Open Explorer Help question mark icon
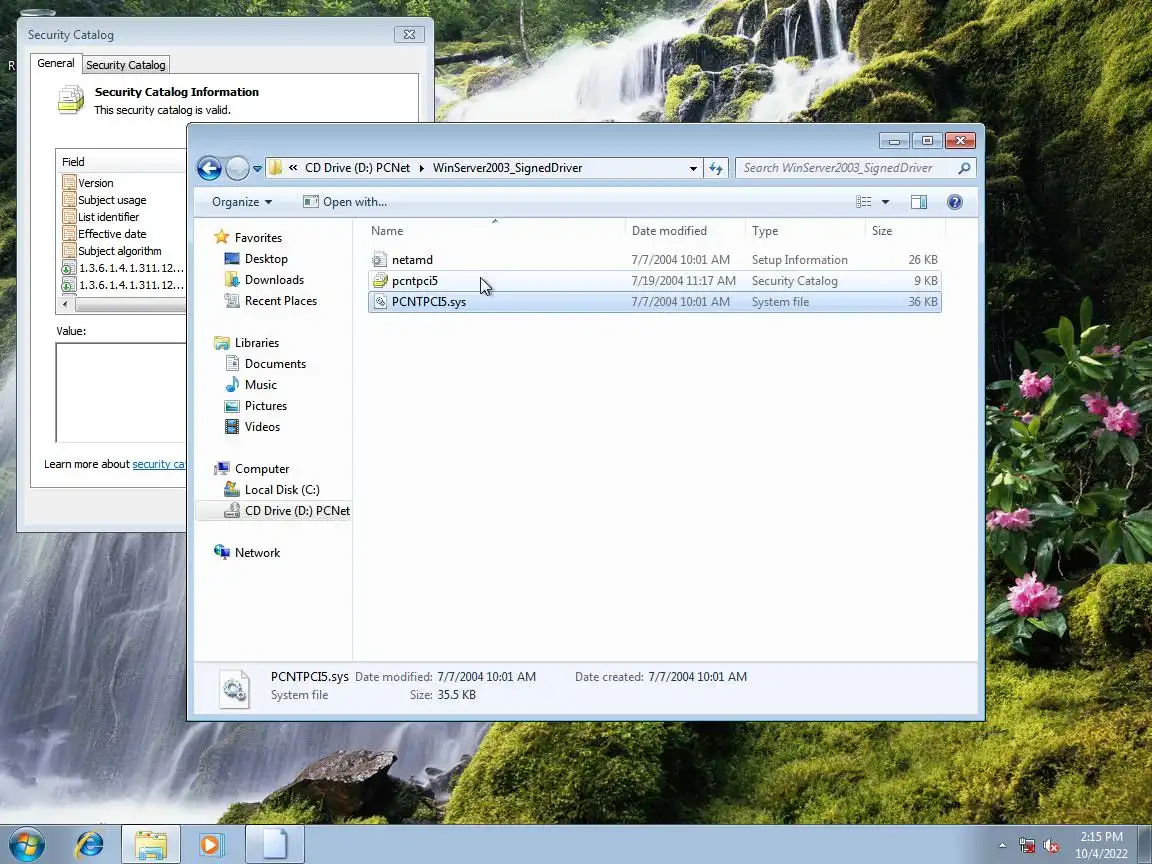Viewport: 1152px width, 864px height. [954, 202]
